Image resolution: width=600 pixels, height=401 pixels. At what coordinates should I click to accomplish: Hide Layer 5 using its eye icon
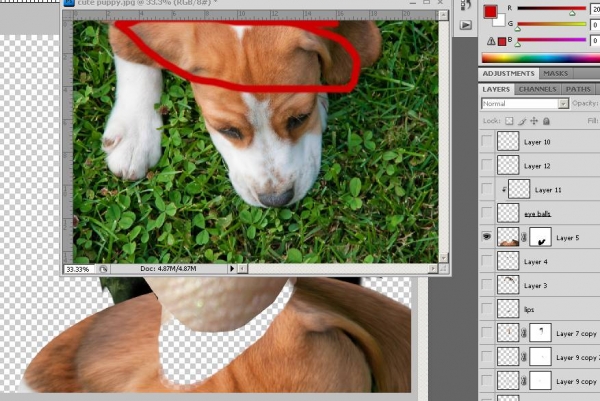[487, 237]
